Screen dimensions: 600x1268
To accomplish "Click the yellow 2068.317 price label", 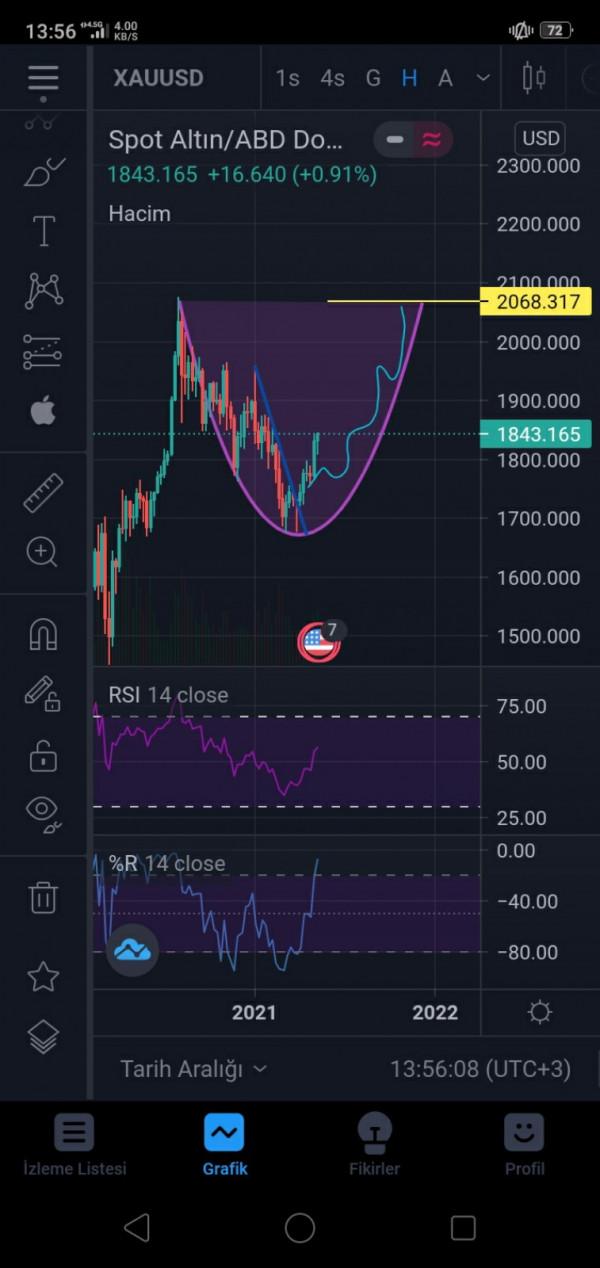I will point(536,301).
